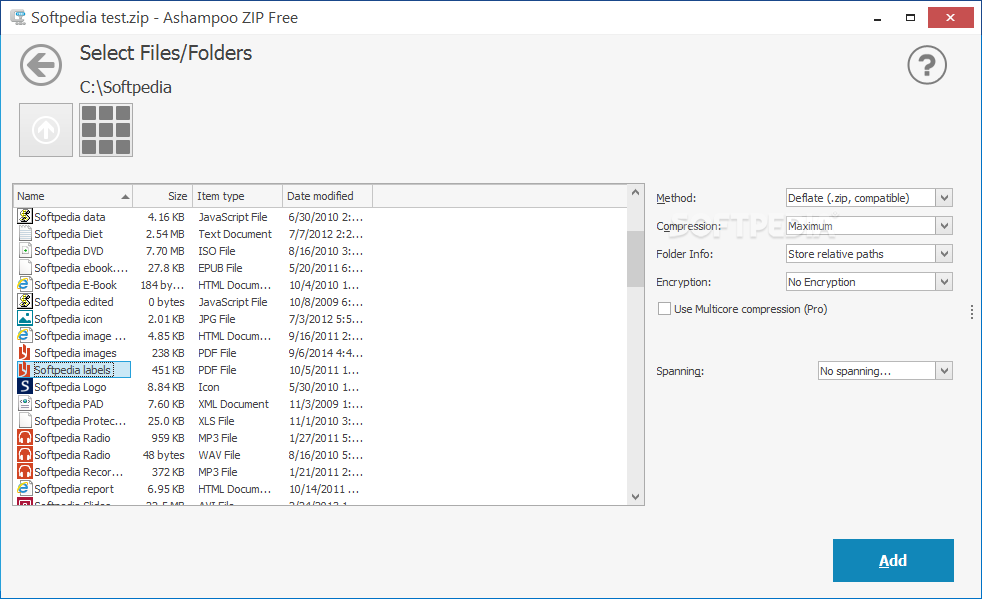Select the Softpedia edited file name
Viewport: 982px width, 599px height.
coord(74,301)
